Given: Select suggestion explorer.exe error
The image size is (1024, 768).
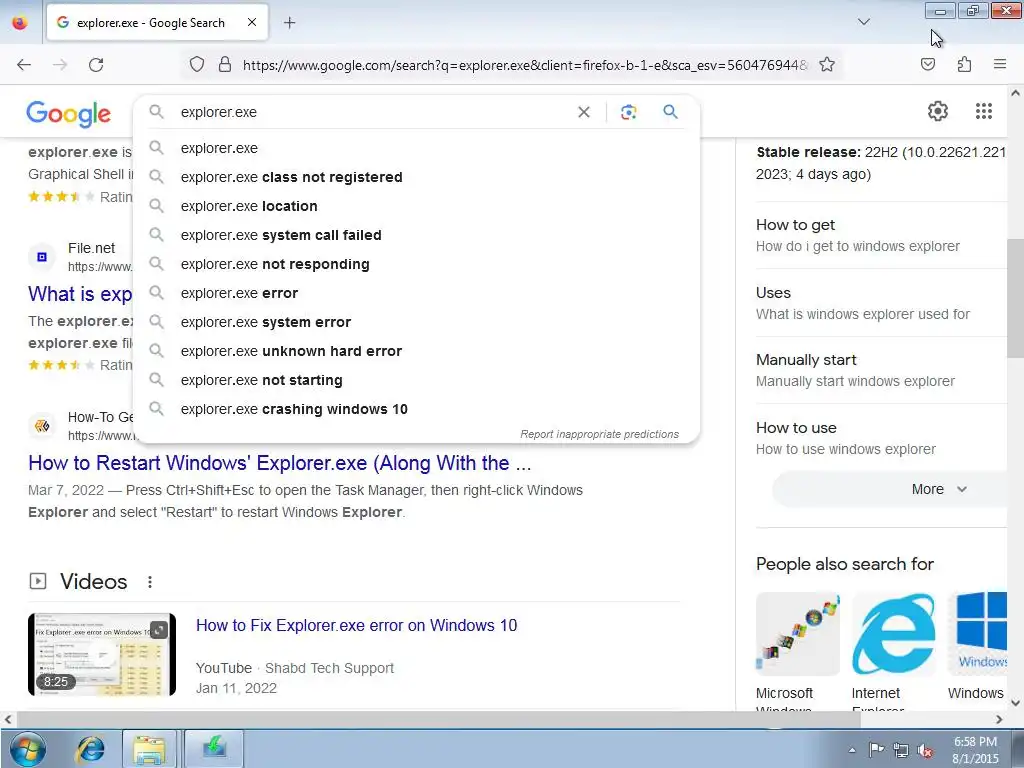Looking at the screenshot, I should coord(416,293).
